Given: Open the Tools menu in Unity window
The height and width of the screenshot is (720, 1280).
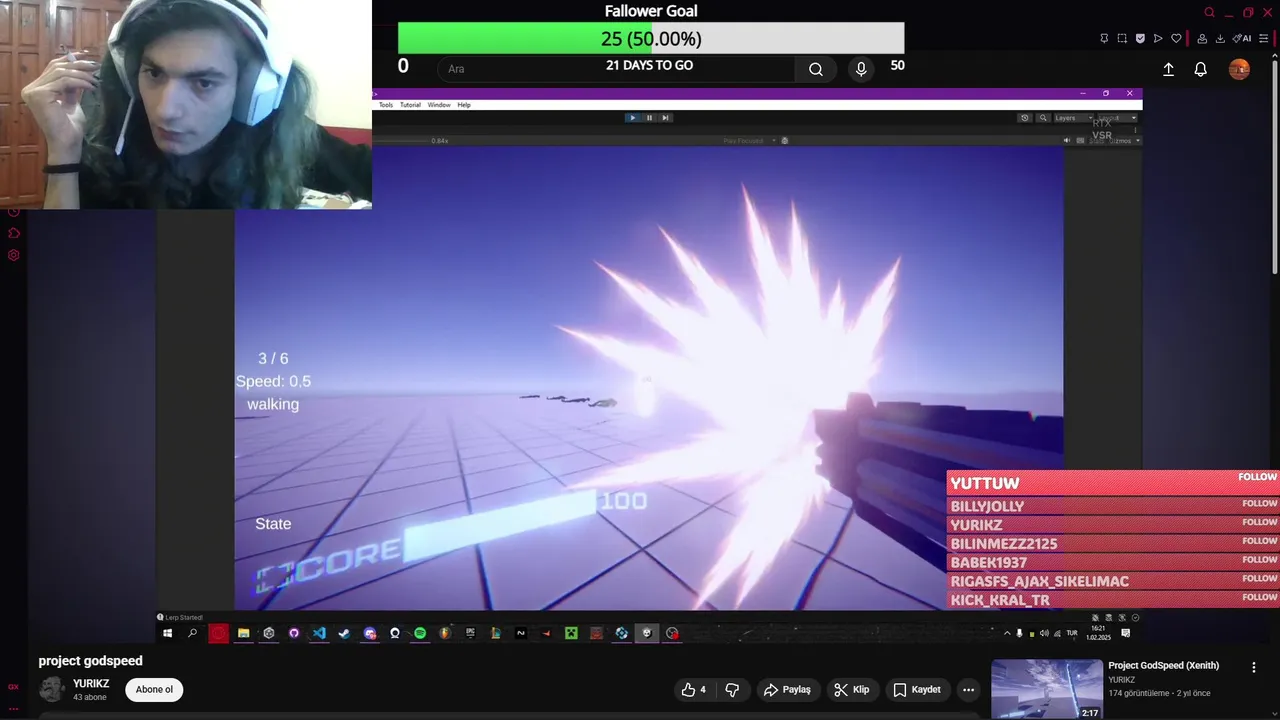Looking at the screenshot, I should (x=386, y=105).
